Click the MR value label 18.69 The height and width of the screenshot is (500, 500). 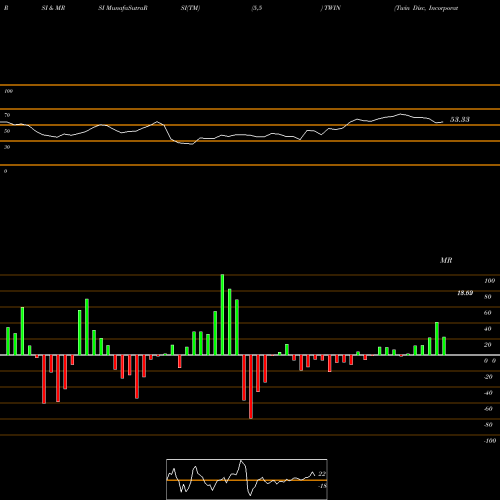pyautogui.click(x=465, y=293)
